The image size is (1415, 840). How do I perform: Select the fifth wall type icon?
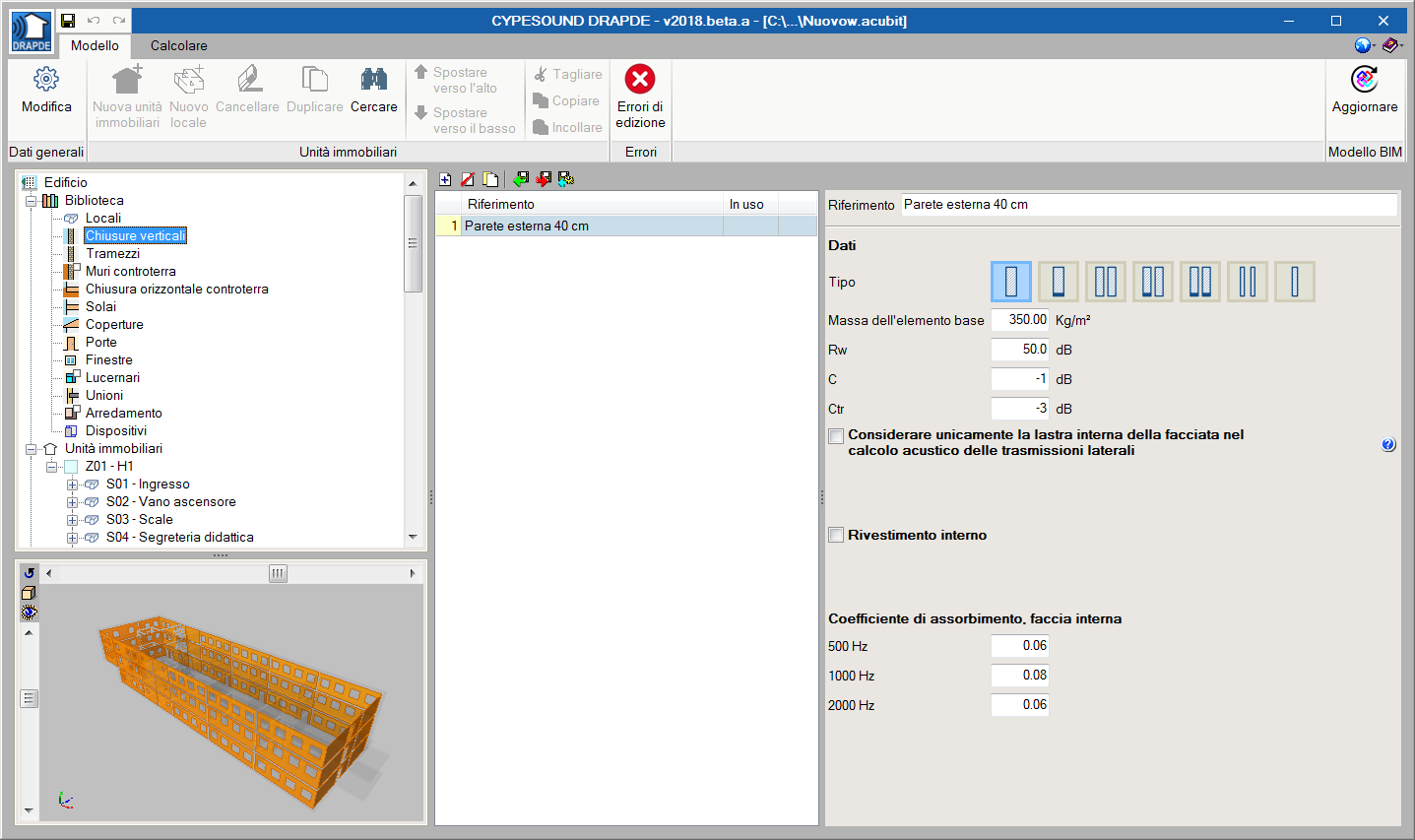pyautogui.click(x=1200, y=282)
